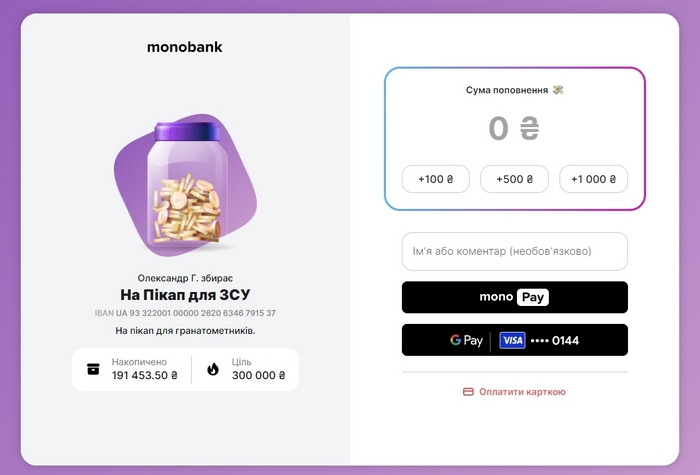Focus the 0 ₴ top-up amount field
Image resolution: width=700 pixels, height=475 pixels.
514,129
